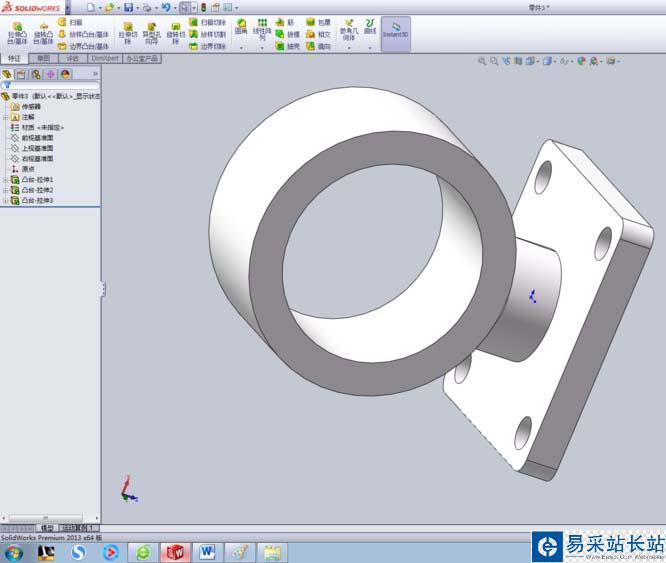Switch to the 草图 (Sketch) tab
Image resolution: width=666 pixels, height=563 pixels.
43,58
